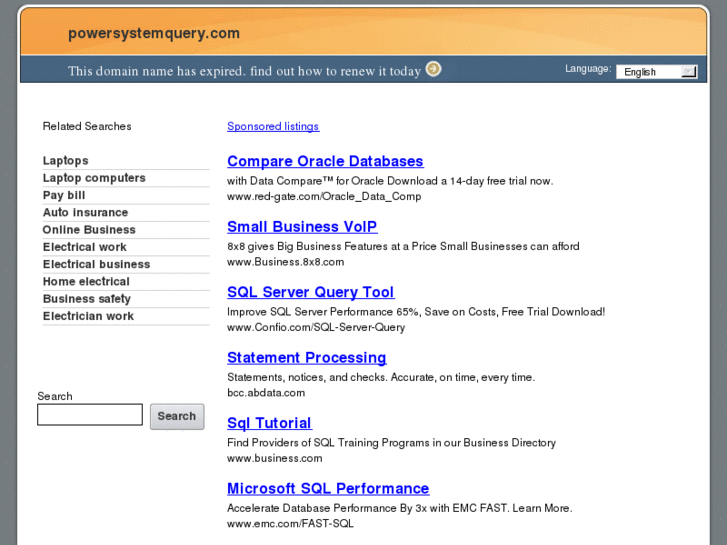Select Home electrical related search
The height and width of the screenshot is (545, 727).
tap(86, 282)
